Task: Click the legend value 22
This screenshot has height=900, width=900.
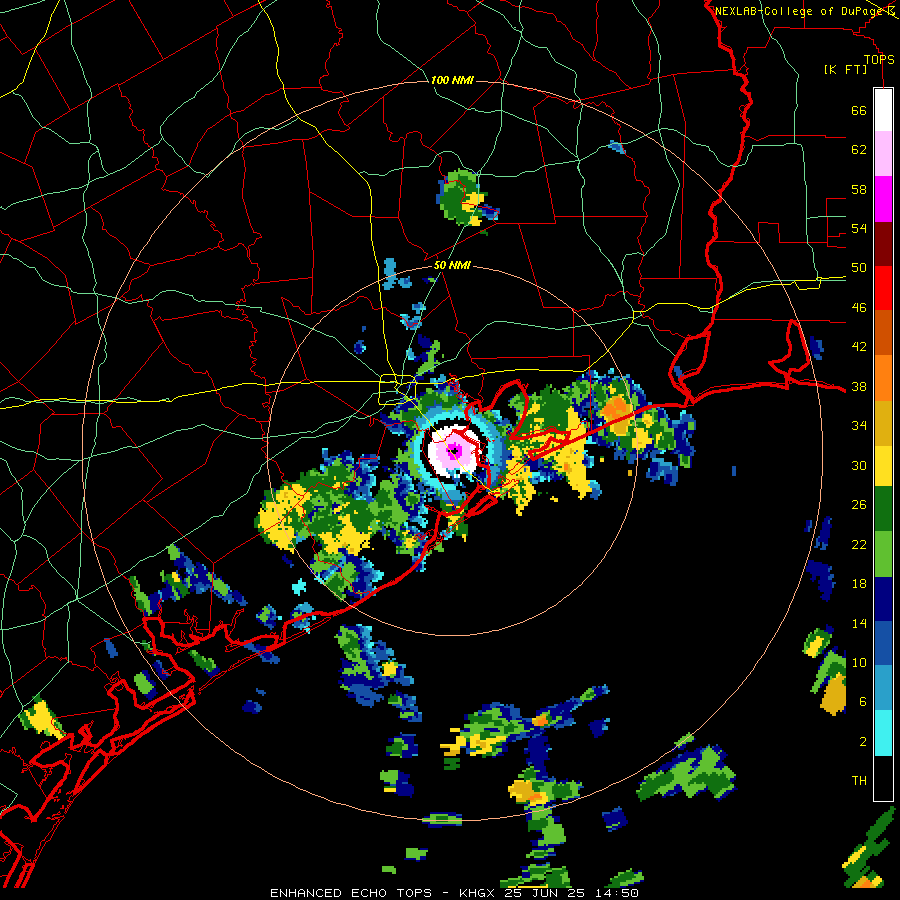Action: [x=859, y=544]
